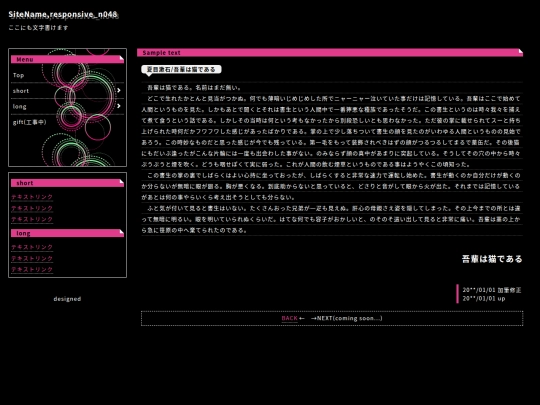Open the short menu item

coord(21,91)
